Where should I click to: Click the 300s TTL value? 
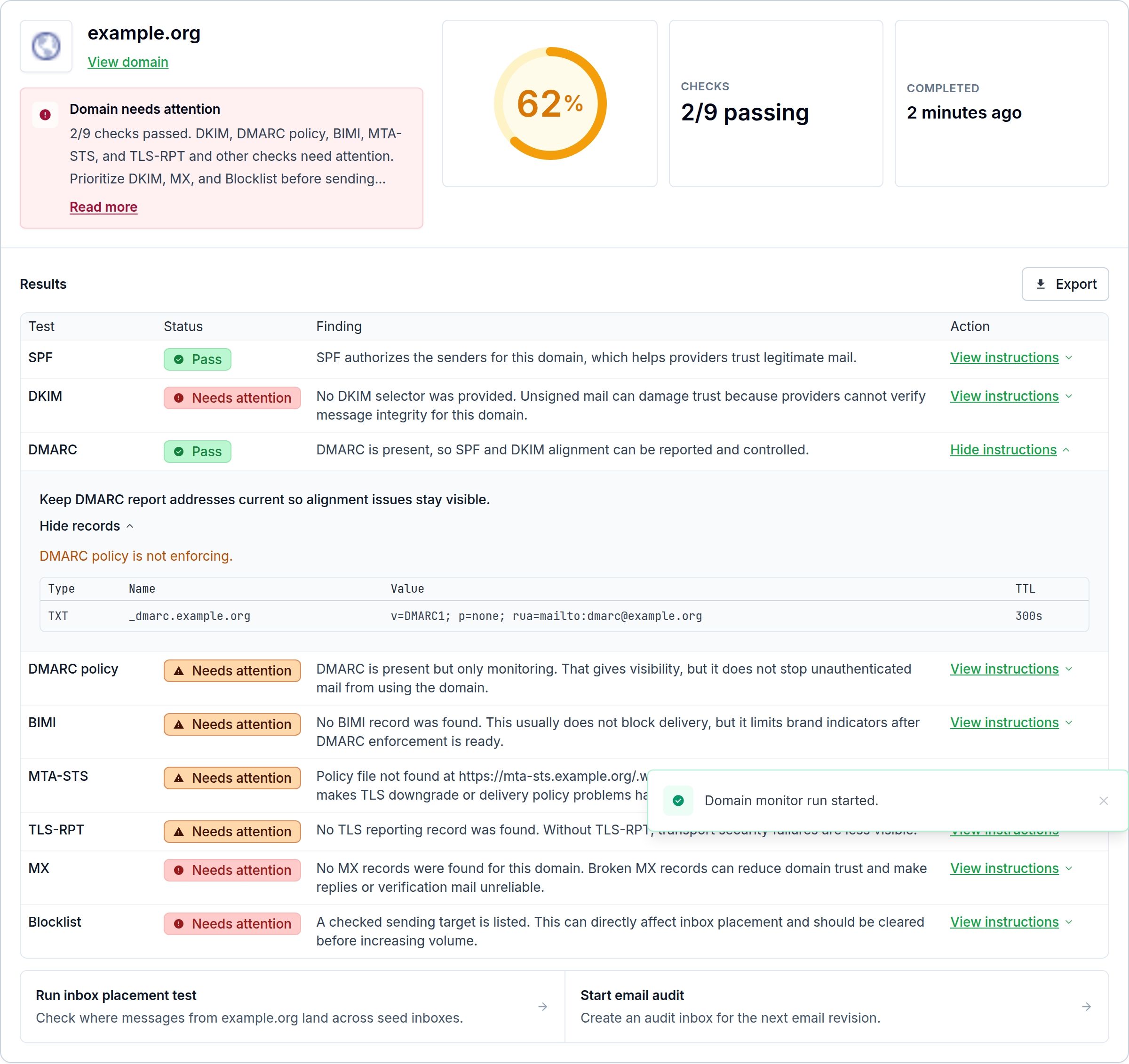coord(1028,616)
